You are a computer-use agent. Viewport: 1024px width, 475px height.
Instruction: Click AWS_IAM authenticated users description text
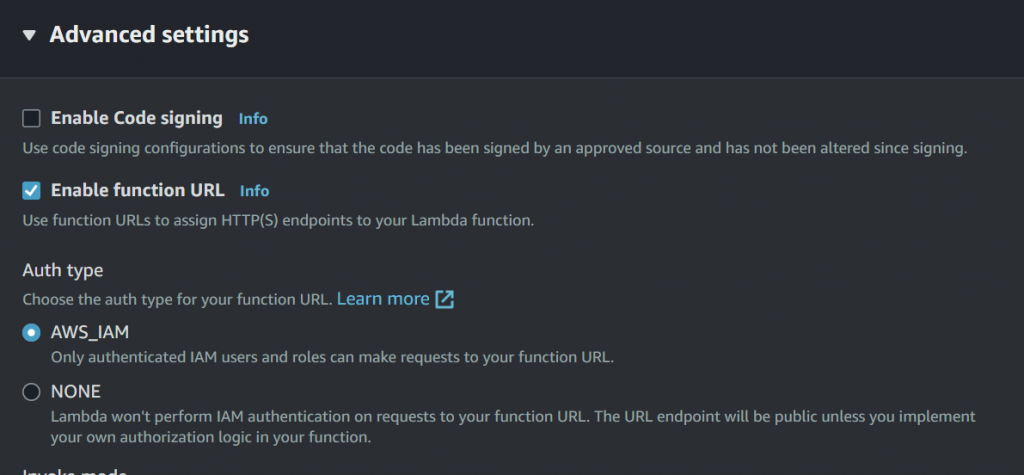pyautogui.click(x=332, y=358)
